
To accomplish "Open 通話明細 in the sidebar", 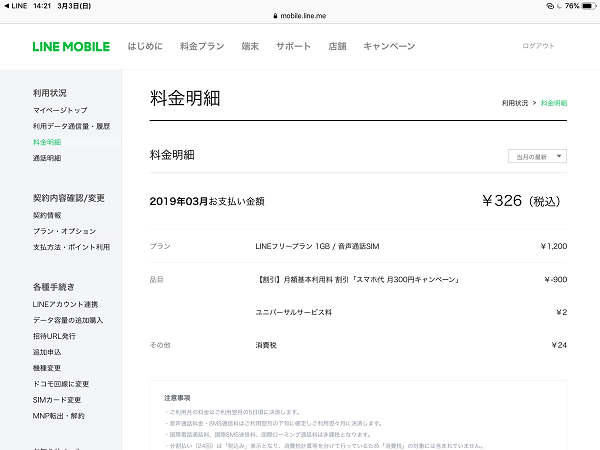I will (47, 158).
